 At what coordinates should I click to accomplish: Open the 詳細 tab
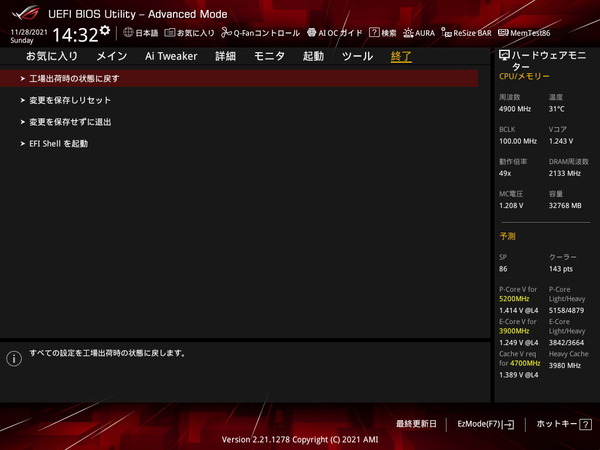[226, 56]
